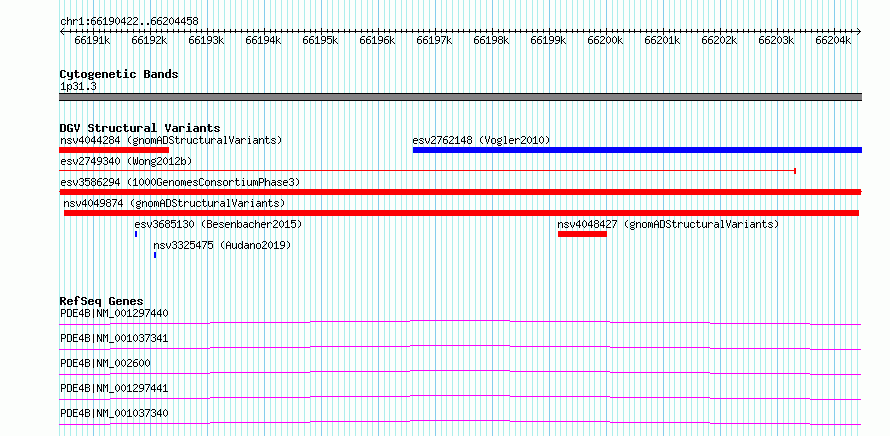Click the RefSeq Genes track heading
This screenshot has height=436, width=890.
point(102,301)
